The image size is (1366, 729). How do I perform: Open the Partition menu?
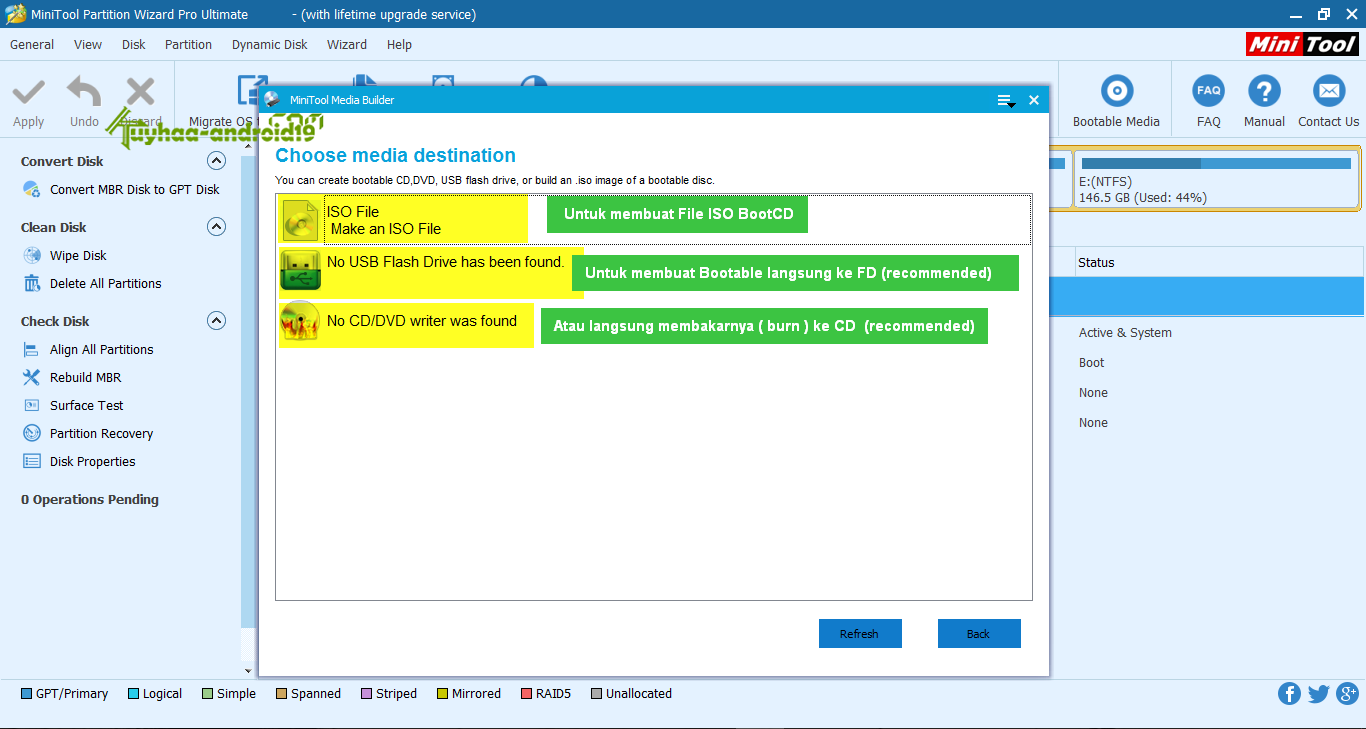click(x=188, y=44)
